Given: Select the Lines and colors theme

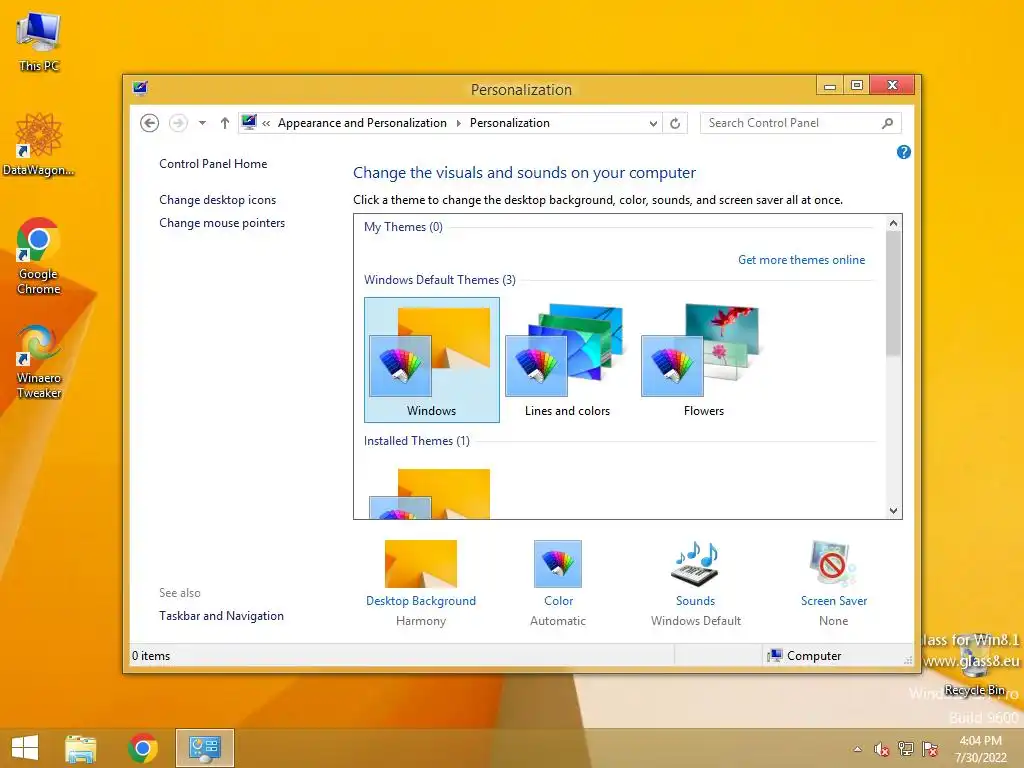Looking at the screenshot, I should (567, 360).
